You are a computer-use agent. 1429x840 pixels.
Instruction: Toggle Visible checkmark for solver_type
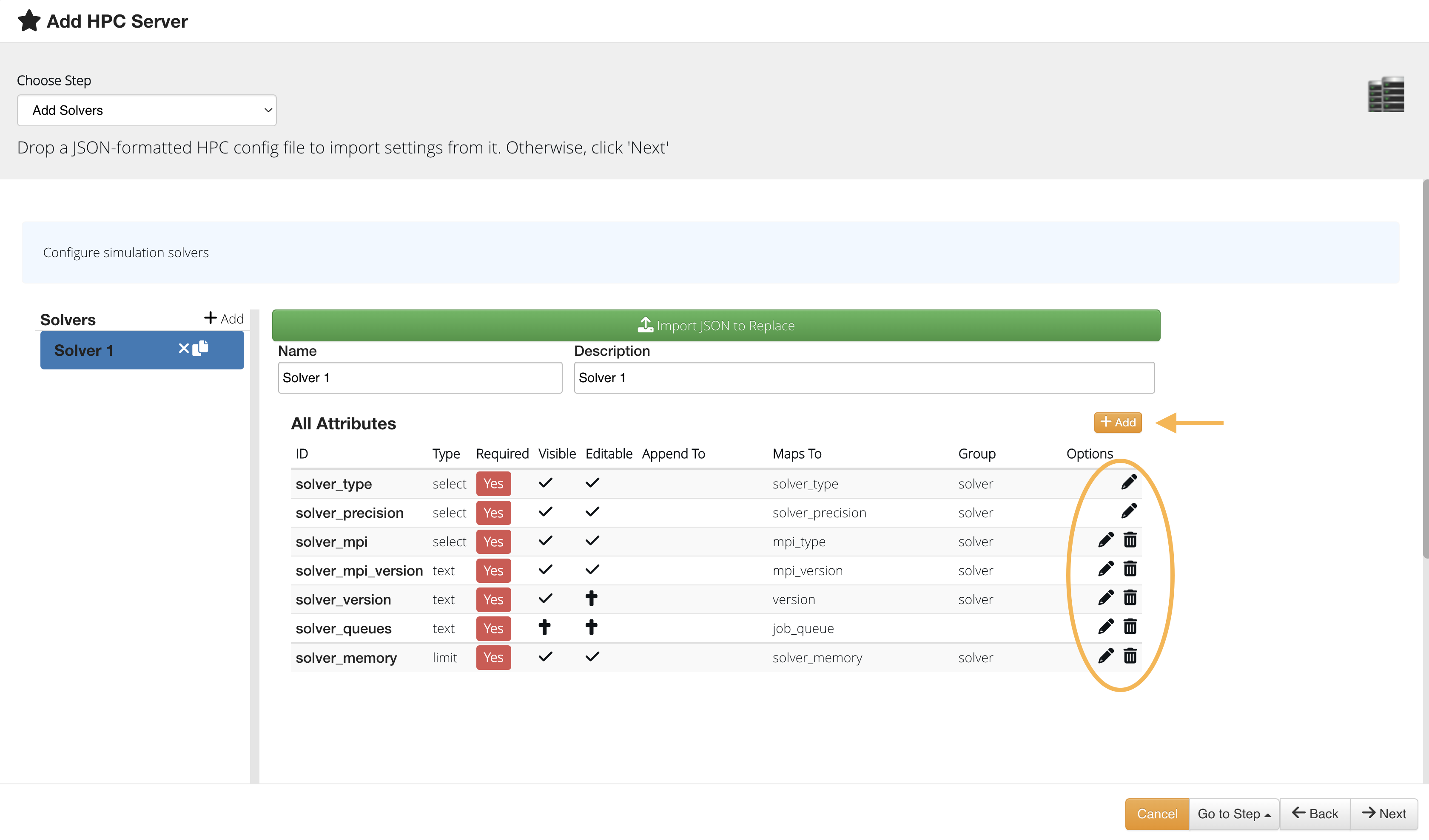545,483
